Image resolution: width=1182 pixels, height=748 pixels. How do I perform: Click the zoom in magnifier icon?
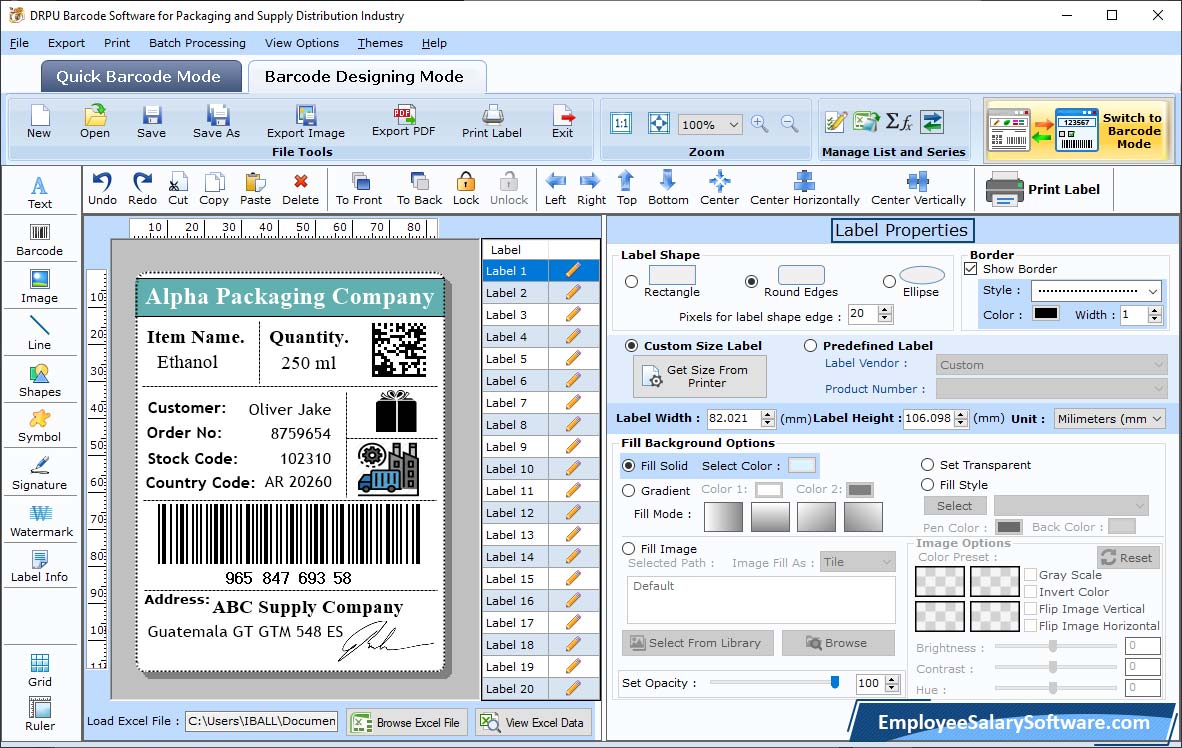point(760,124)
